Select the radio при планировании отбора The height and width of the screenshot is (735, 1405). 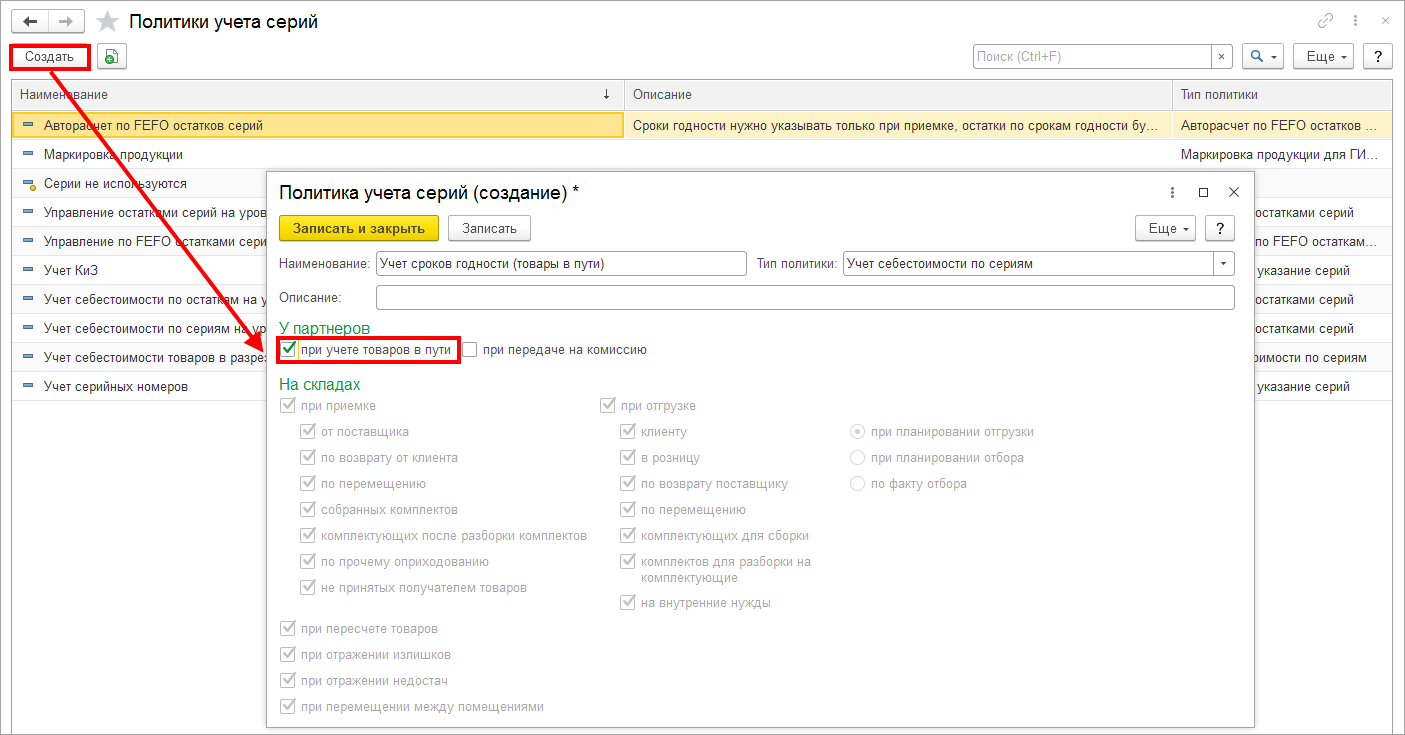click(857, 458)
